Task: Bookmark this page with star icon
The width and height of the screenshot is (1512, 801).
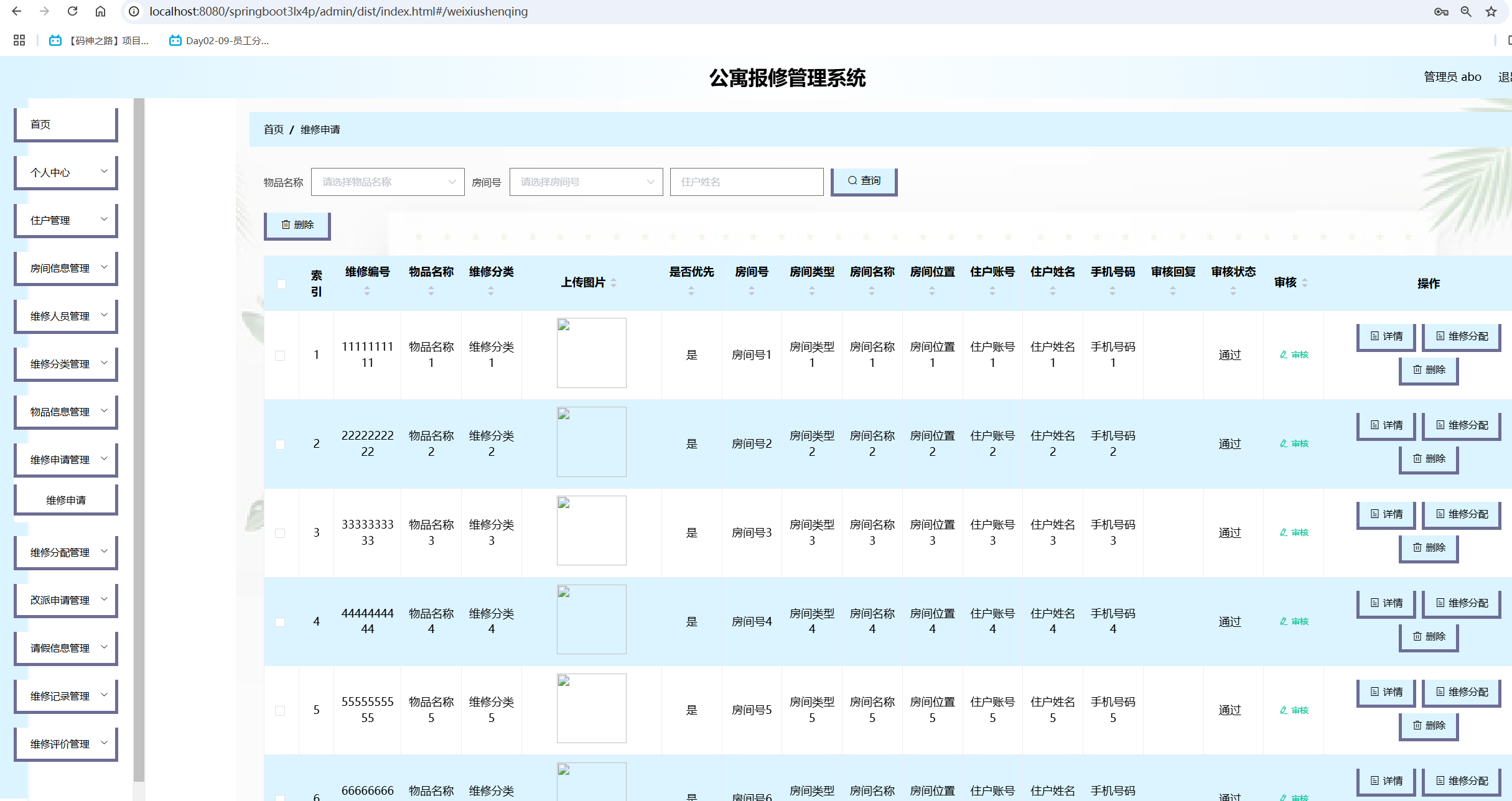Action: pyautogui.click(x=1491, y=11)
